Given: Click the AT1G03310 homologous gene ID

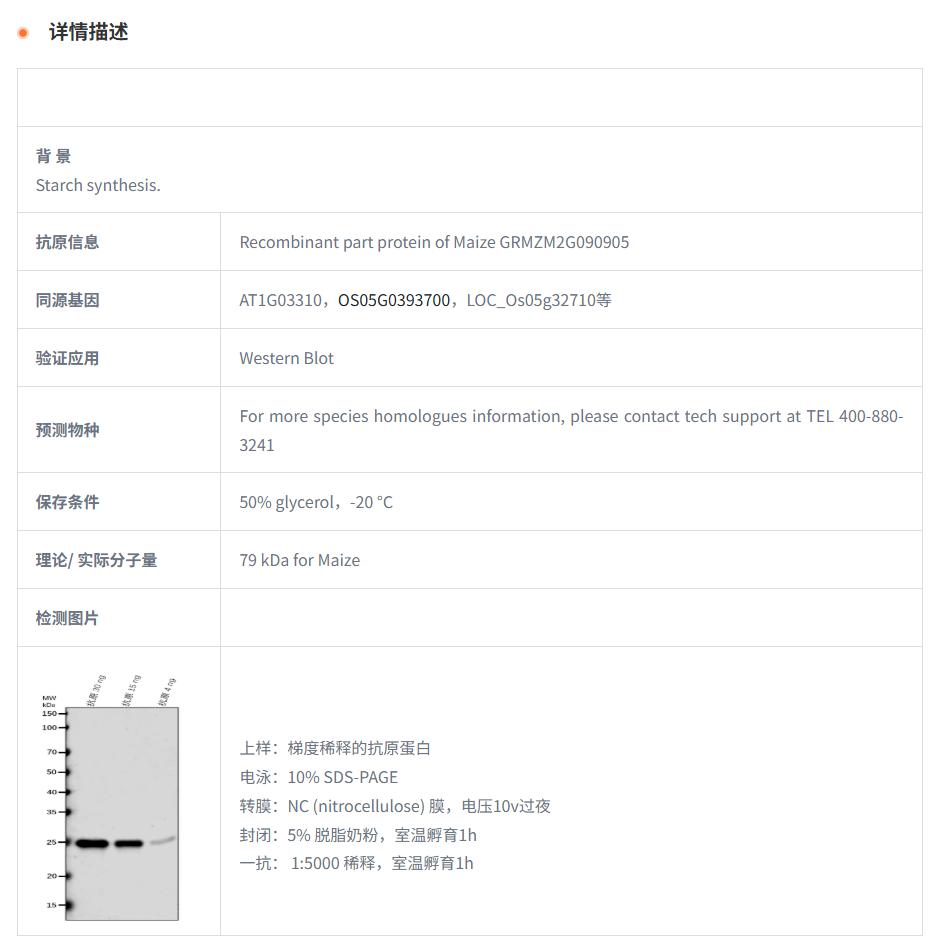Looking at the screenshot, I should point(280,300).
